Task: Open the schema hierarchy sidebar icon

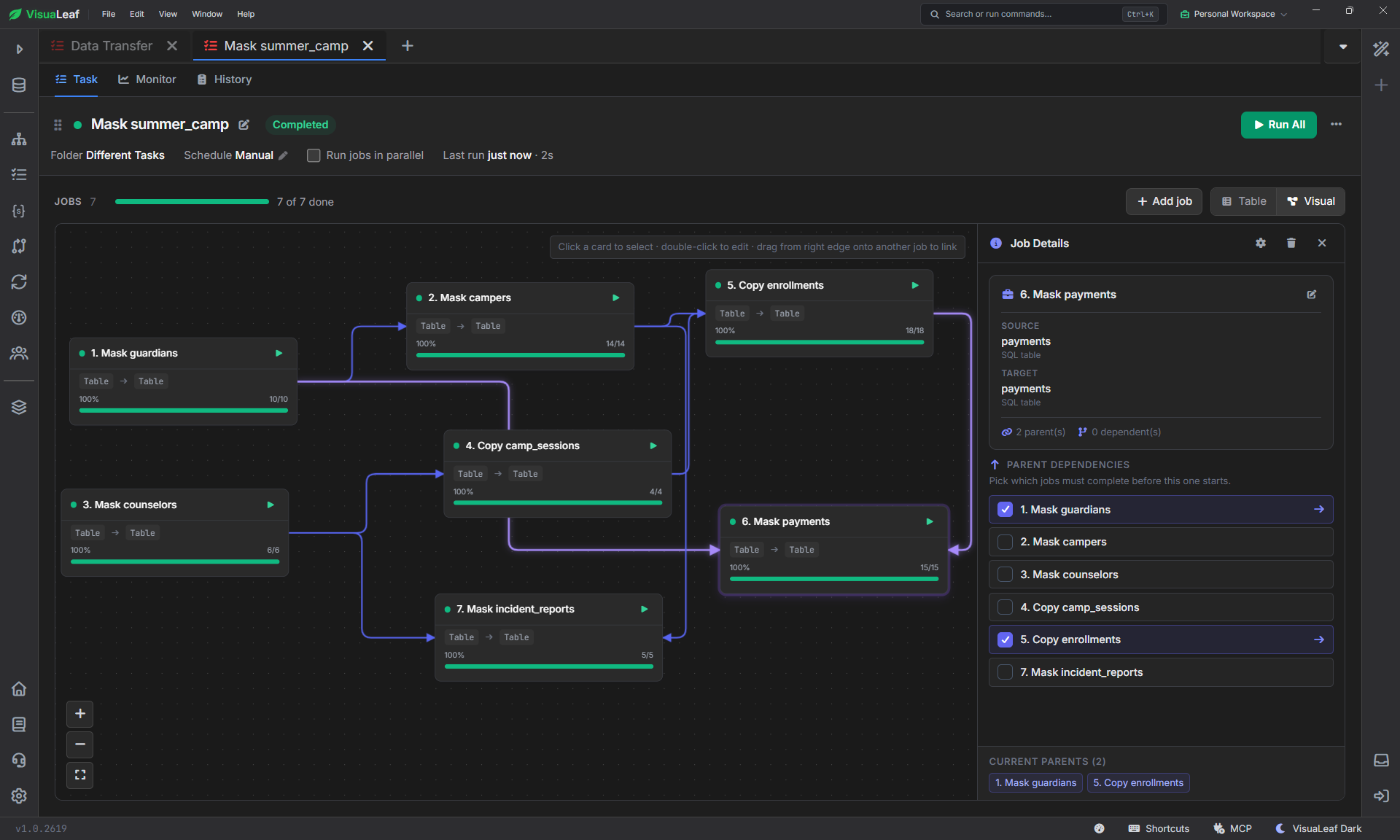Action: 19,139
